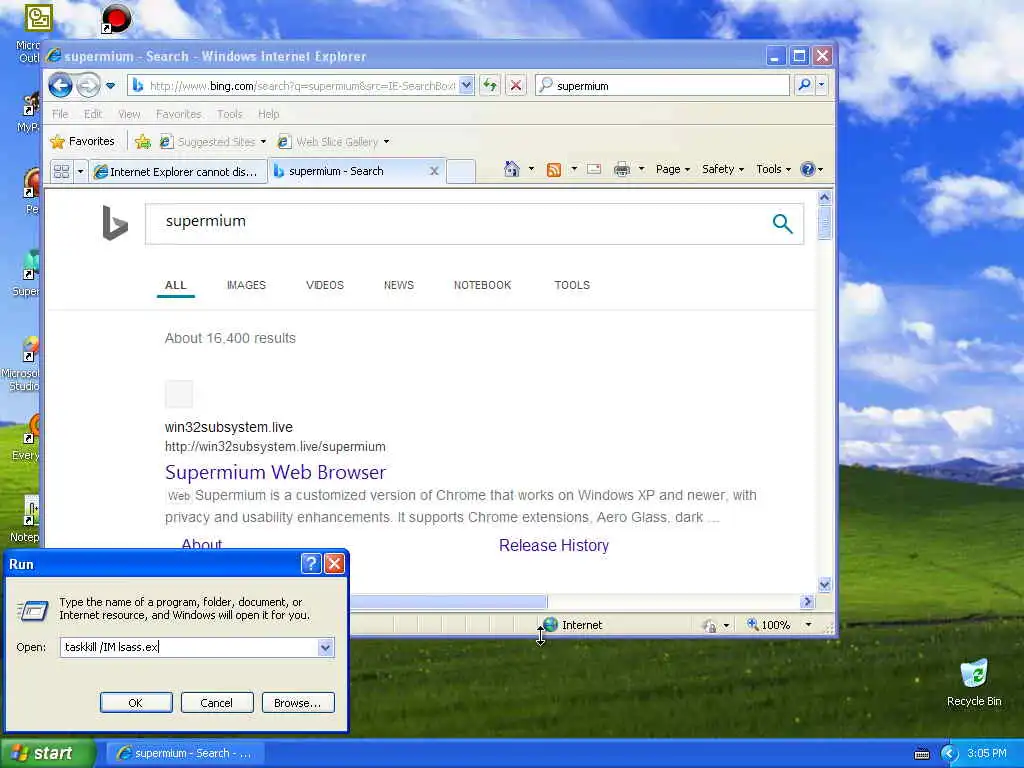
Task: Click the IE search magnifier button
Action: click(805, 85)
